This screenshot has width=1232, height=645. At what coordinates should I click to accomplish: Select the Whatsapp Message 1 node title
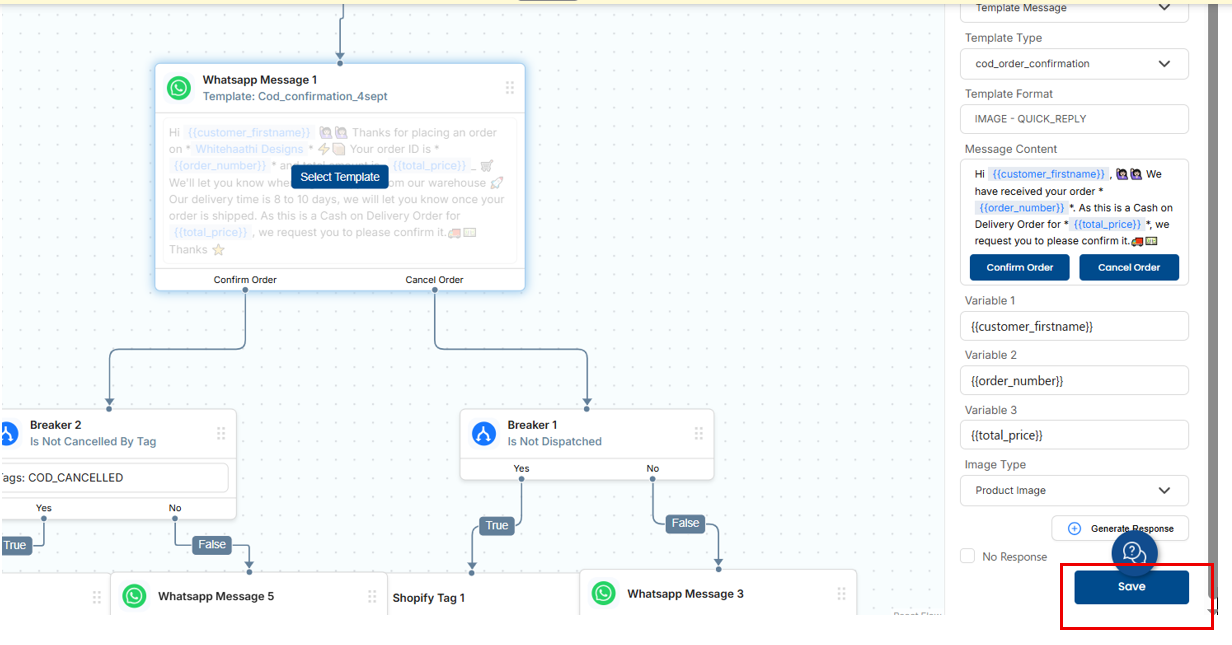(x=260, y=80)
